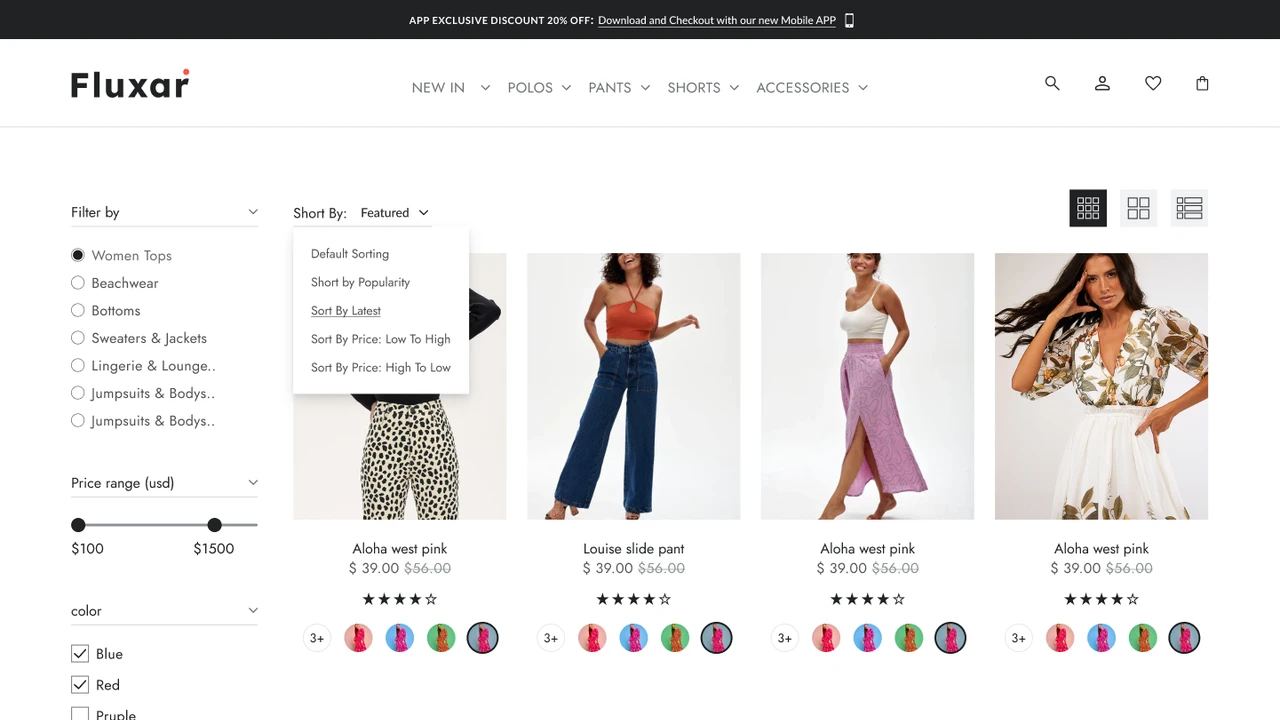Expand the POLOS menu

coord(539,88)
